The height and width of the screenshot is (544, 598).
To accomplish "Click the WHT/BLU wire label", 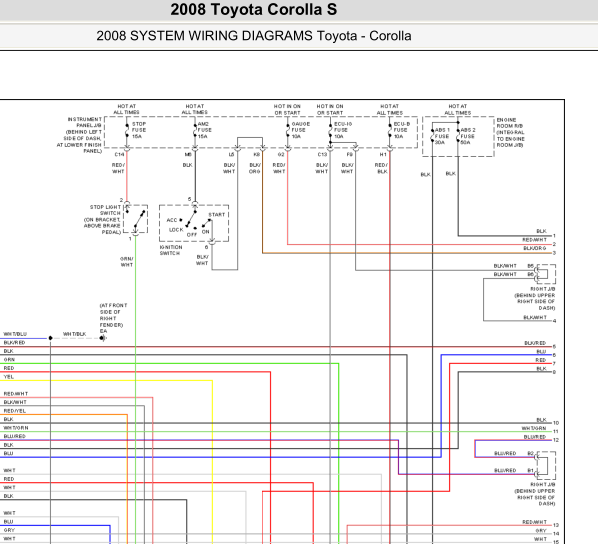I will click(x=15, y=334).
